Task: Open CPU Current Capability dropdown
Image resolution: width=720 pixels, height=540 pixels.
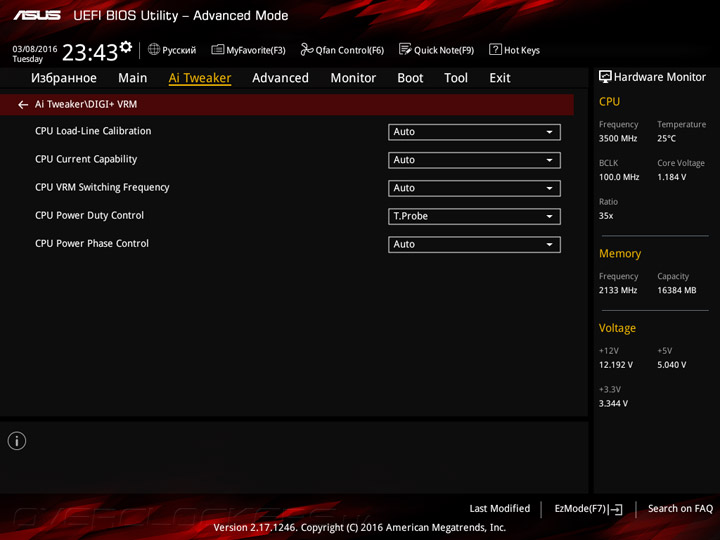Action: point(474,160)
